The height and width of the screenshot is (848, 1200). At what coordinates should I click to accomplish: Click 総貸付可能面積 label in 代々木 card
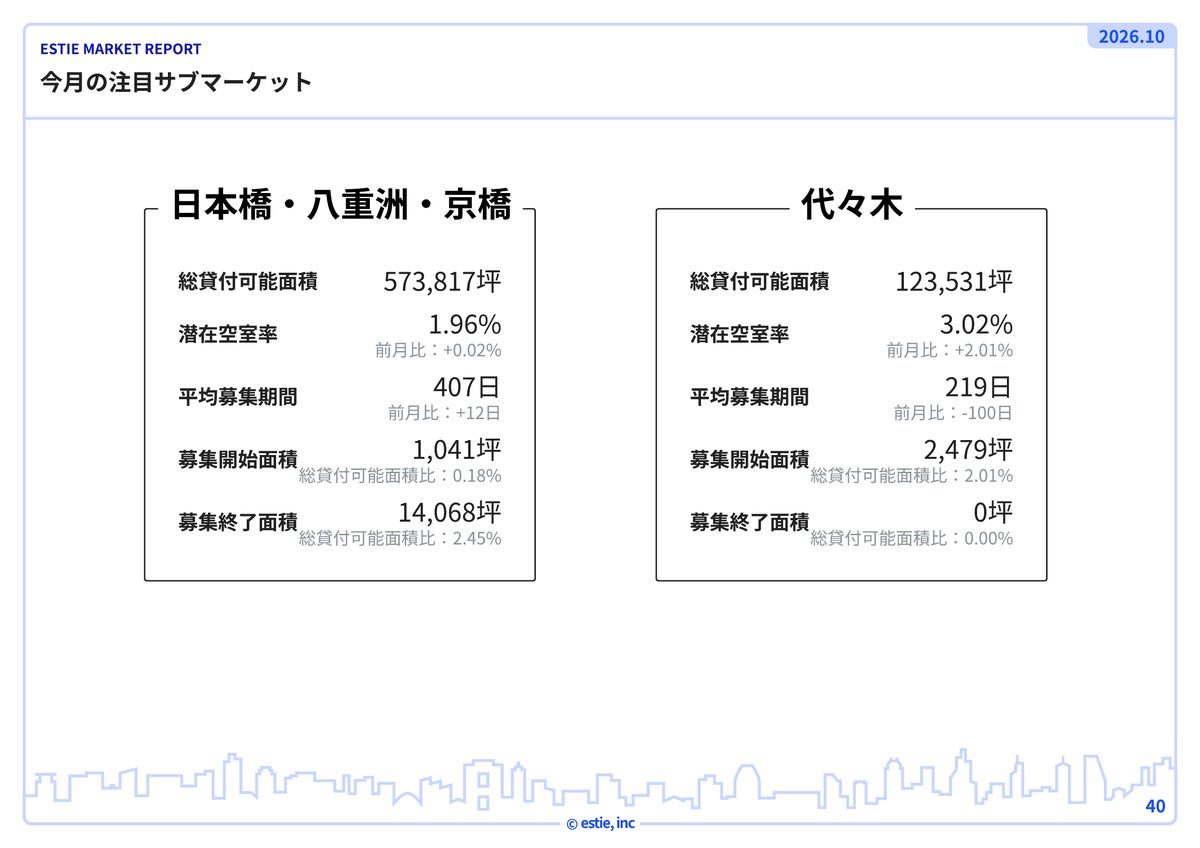pyautogui.click(x=760, y=282)
